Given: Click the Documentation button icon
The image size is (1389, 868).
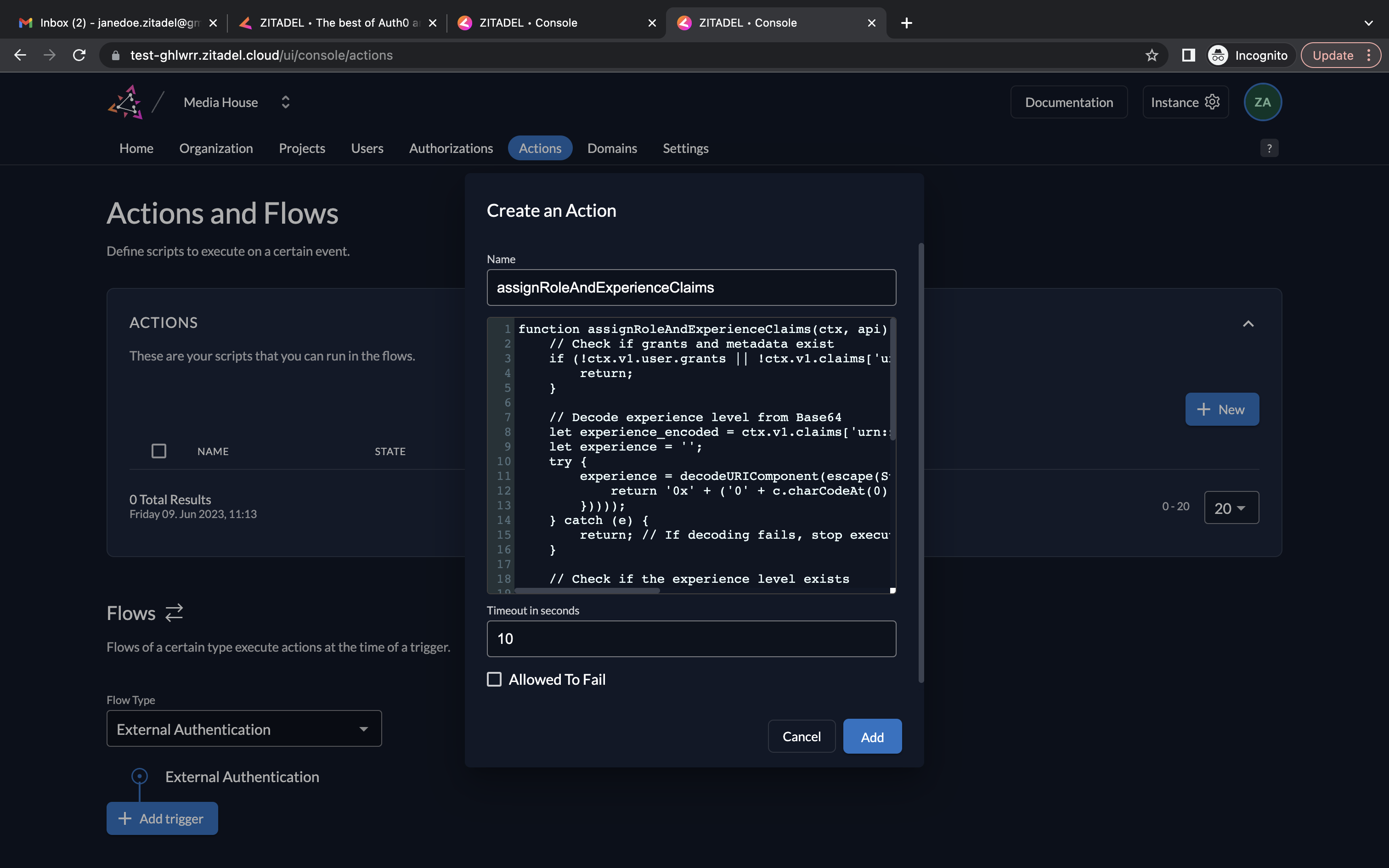Looking at the screenshot, I should pos(1069,102).
